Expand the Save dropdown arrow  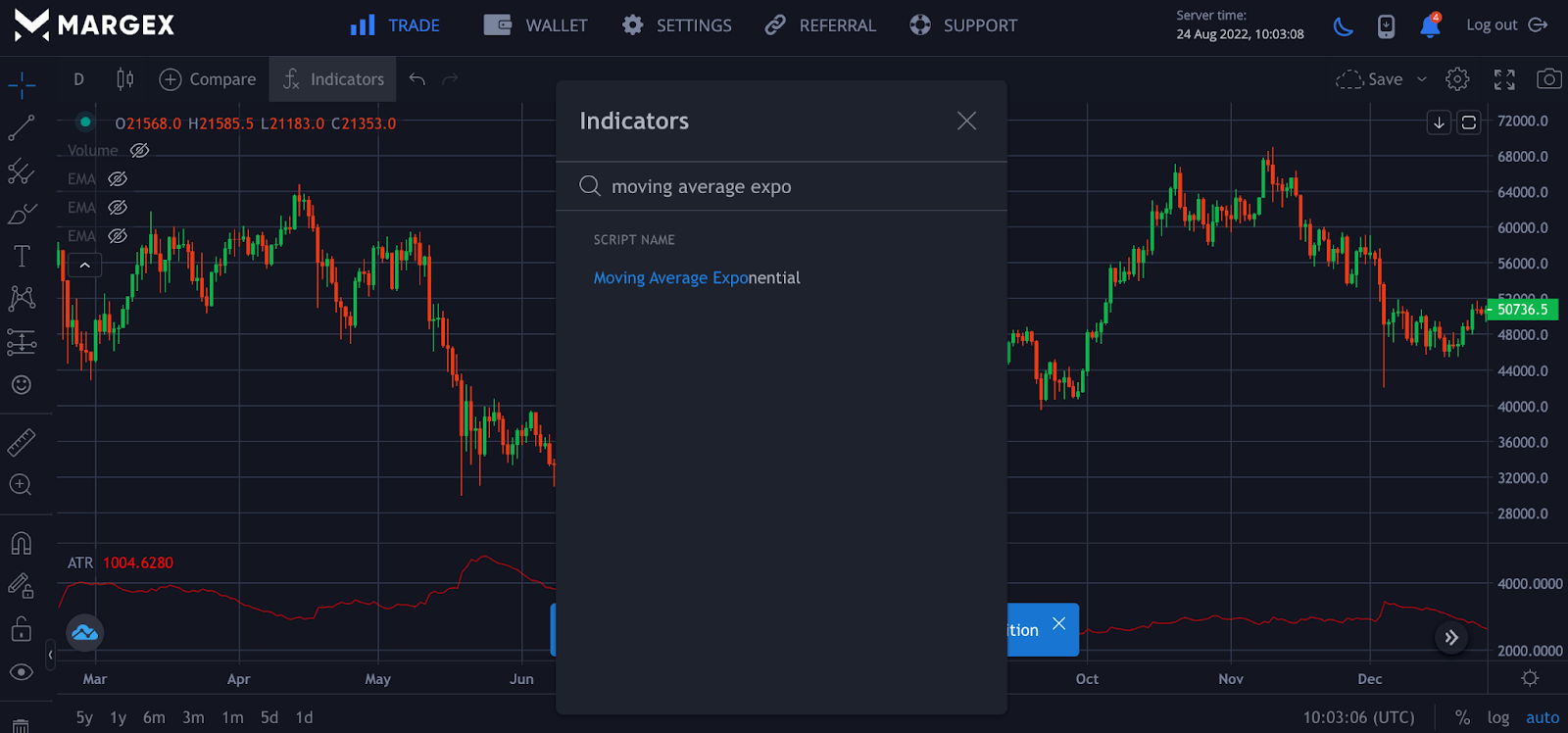click(x=1422, y=79)
